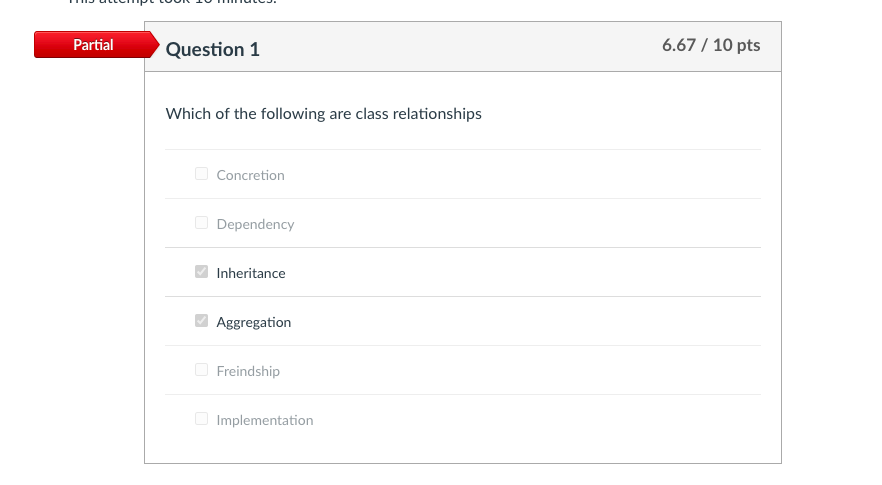
Task: Click the Inheritance answer label
Action: [250, 273]
